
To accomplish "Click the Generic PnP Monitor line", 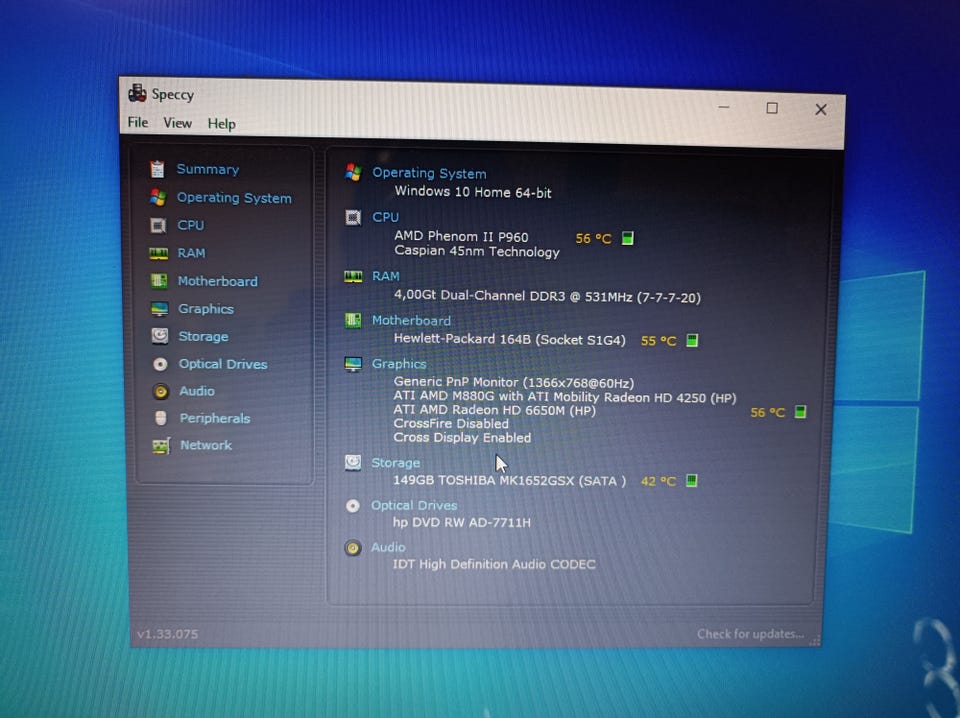I will 514,383.
